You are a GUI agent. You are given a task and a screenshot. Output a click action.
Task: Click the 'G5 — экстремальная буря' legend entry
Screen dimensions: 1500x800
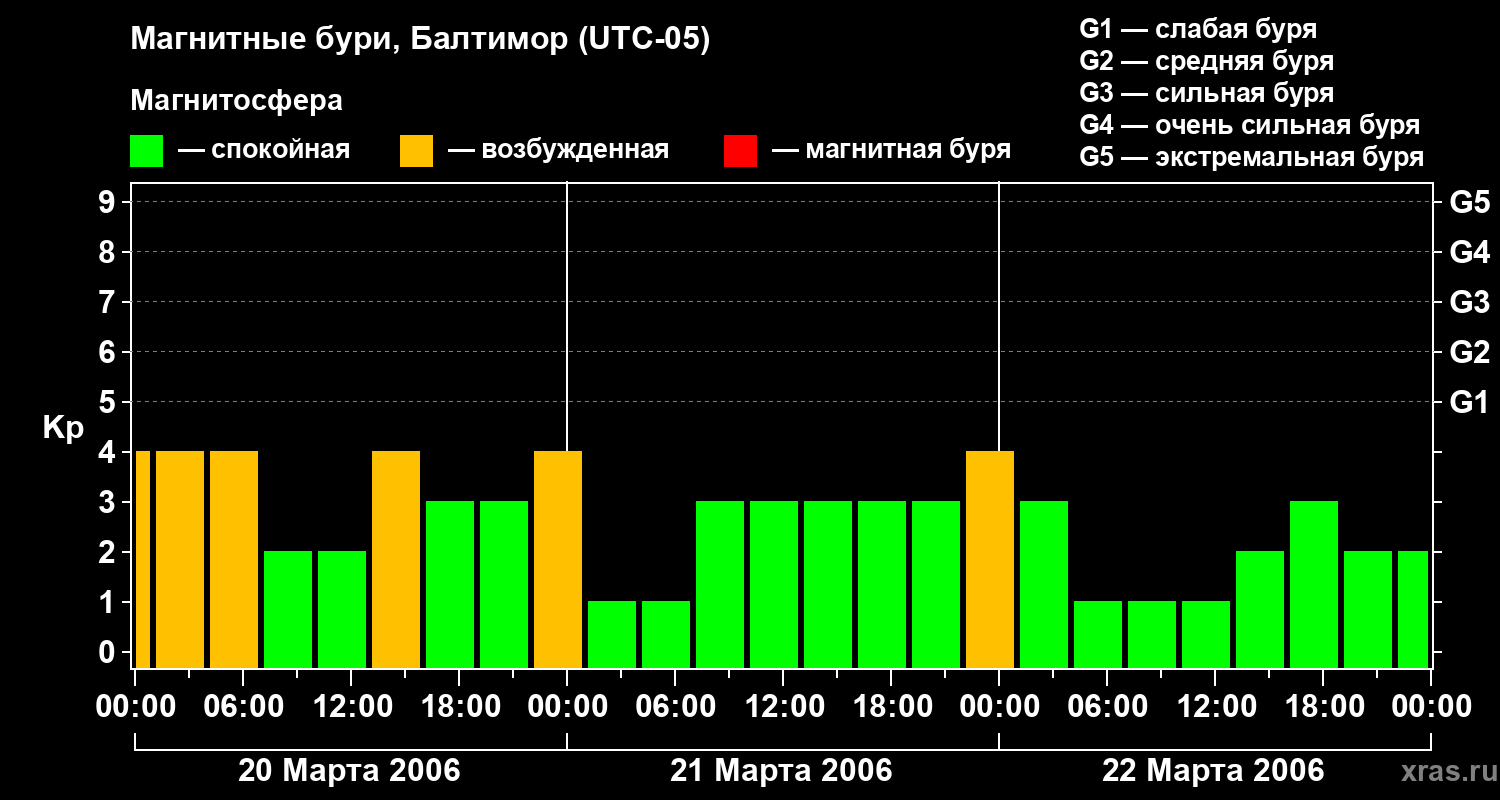tap(1251, 157)
